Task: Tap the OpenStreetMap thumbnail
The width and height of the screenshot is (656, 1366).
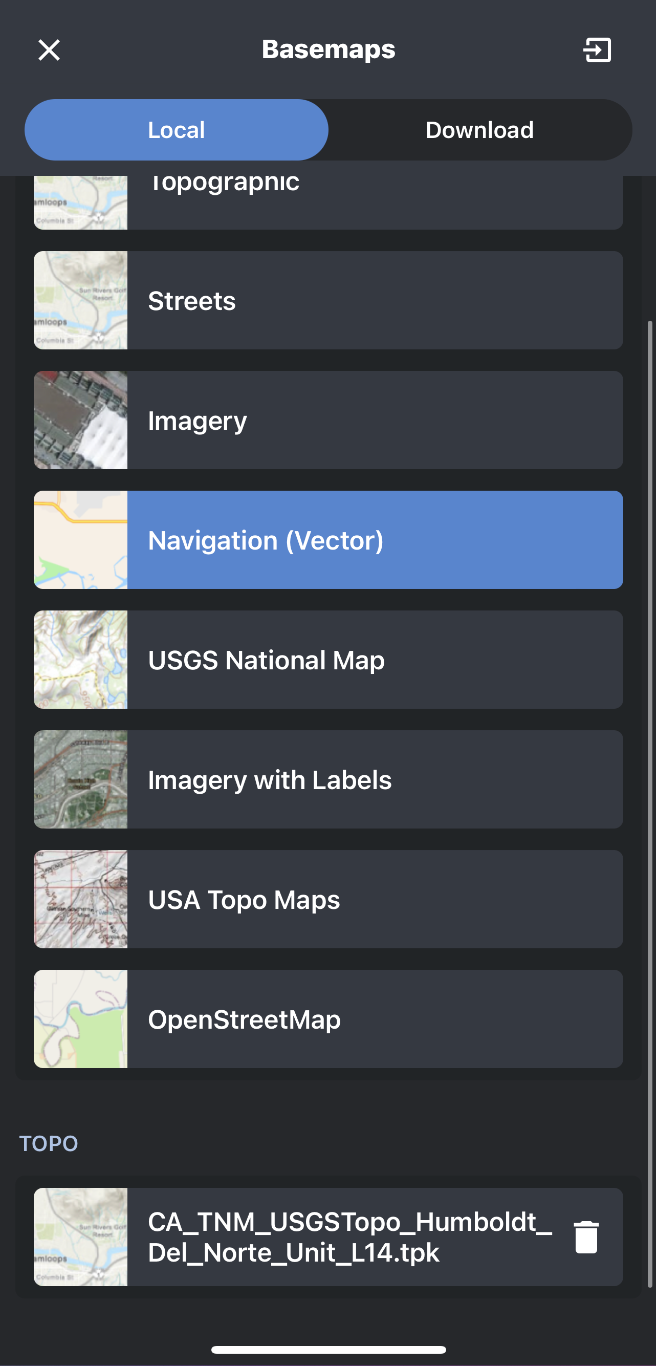Action: point(81,1020)
